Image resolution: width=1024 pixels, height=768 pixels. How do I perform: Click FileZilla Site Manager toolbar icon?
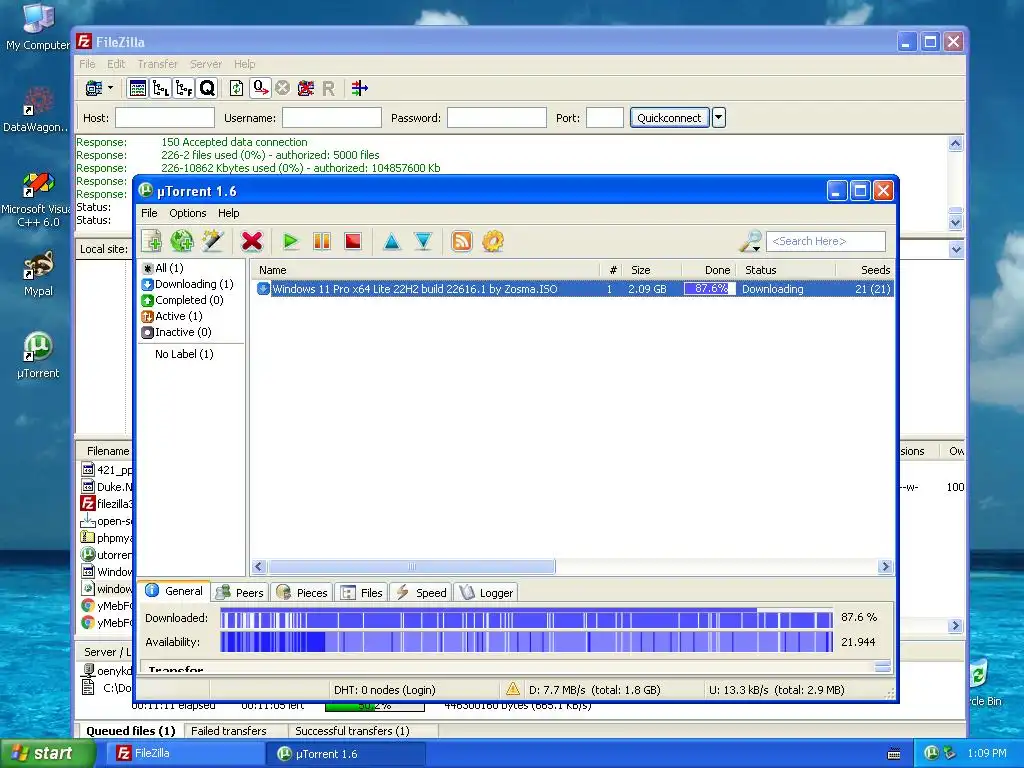click(94, 88)
